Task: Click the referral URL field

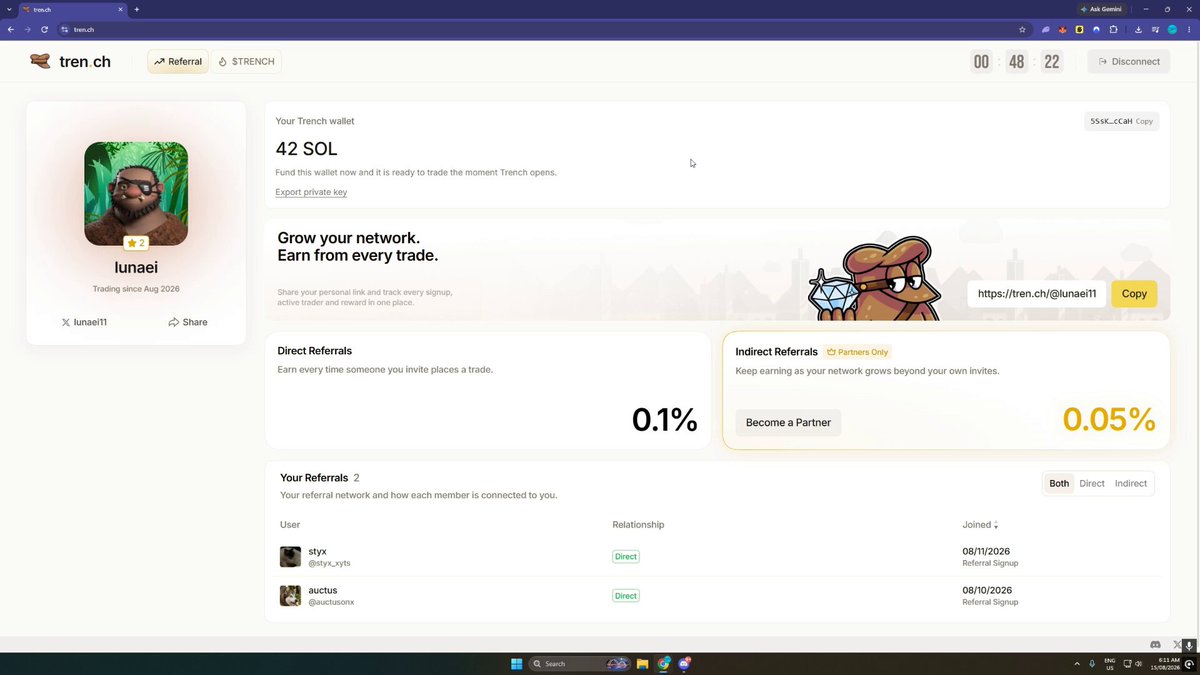Action: (1037, 294)
